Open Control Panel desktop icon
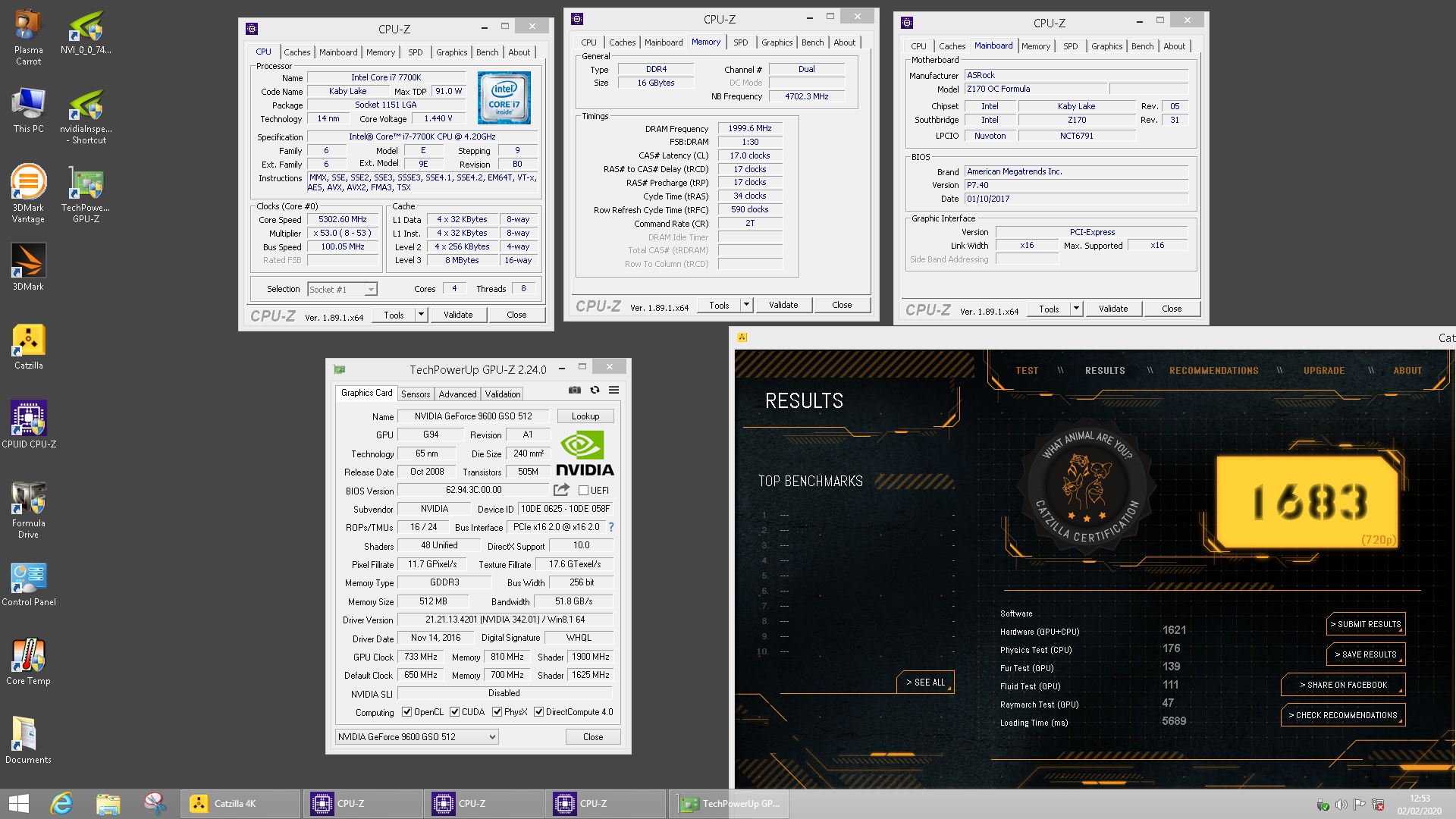The width and height of the screenshot is (1456, 819). click(28, 583)
